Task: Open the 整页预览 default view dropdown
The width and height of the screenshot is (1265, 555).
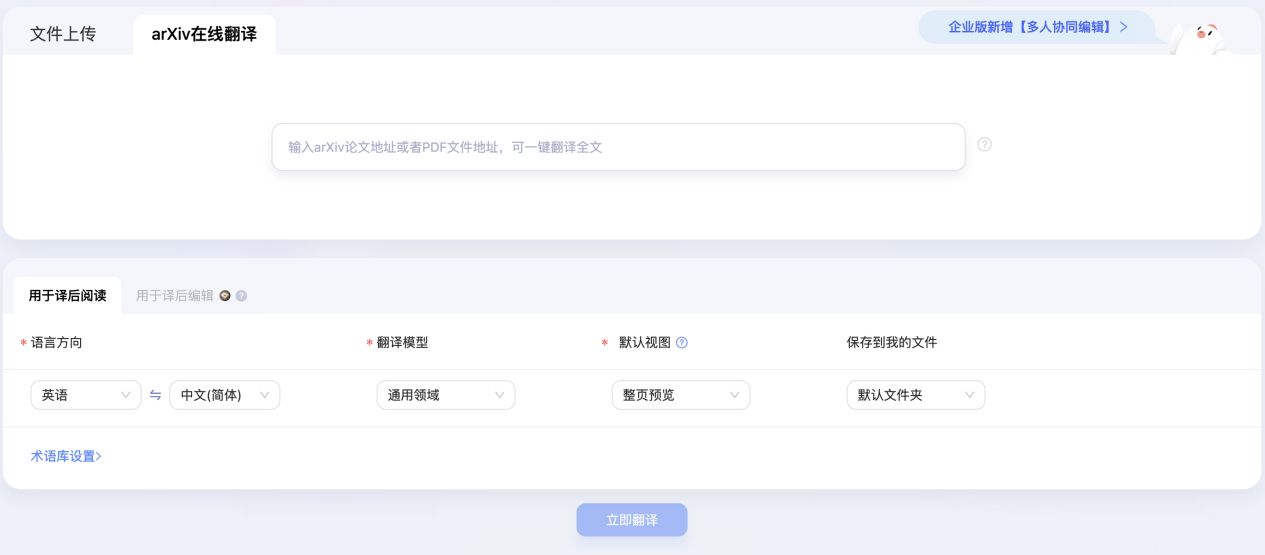Action: point(681,395)
